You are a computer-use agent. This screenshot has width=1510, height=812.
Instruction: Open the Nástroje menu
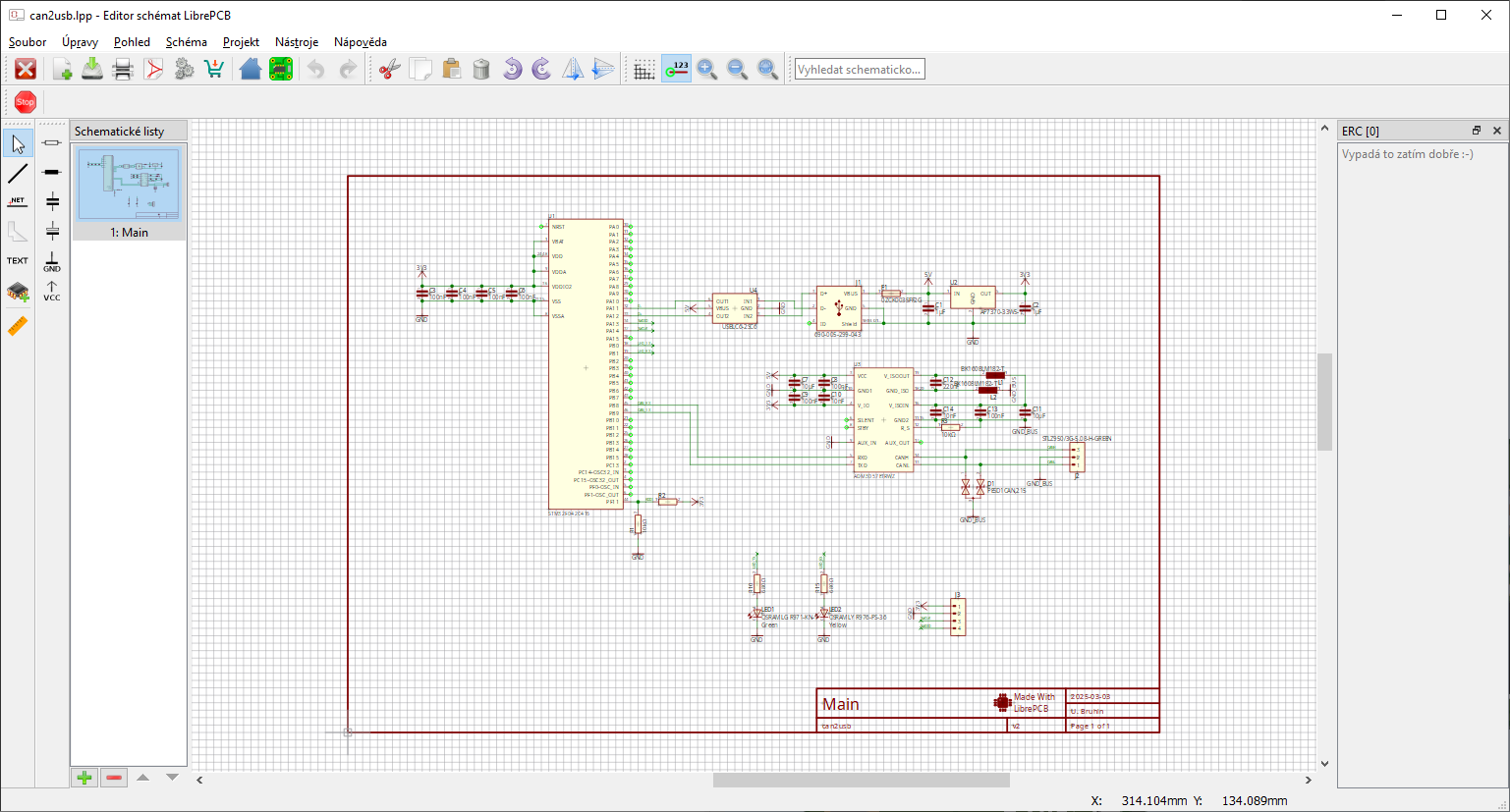(296, 42)
